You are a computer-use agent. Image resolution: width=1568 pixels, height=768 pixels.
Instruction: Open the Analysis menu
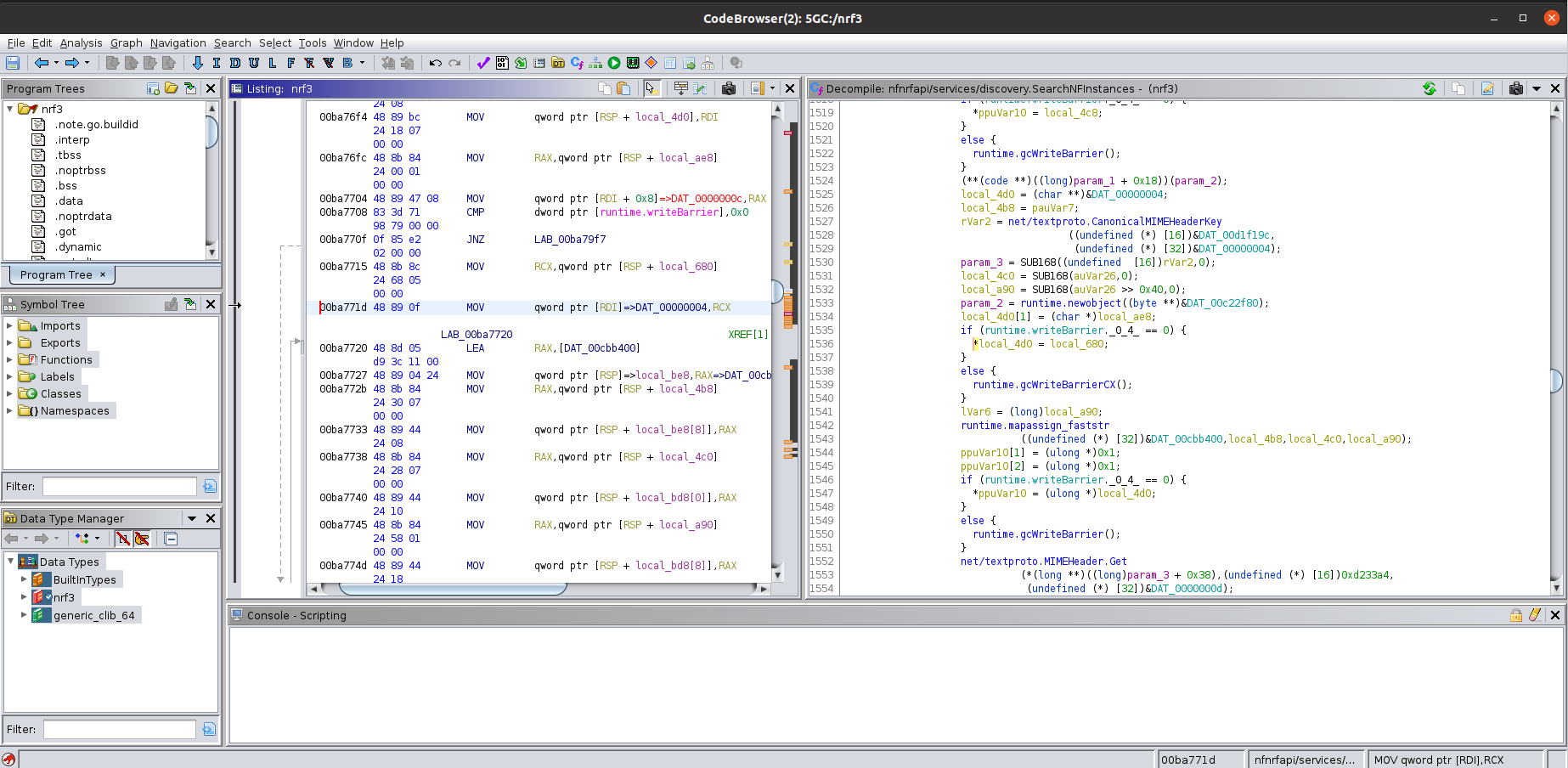81,42
